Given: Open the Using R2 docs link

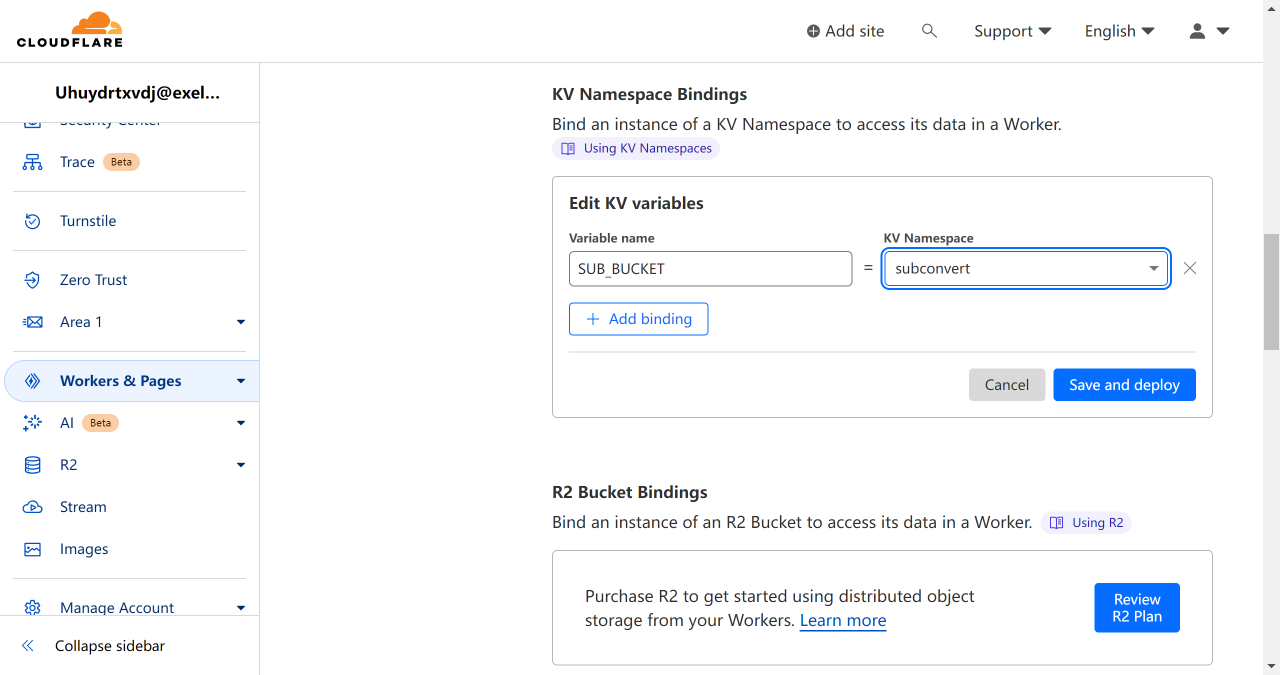Looking at the screenshot, I should pyautogui.click(x=1086, y=522).
